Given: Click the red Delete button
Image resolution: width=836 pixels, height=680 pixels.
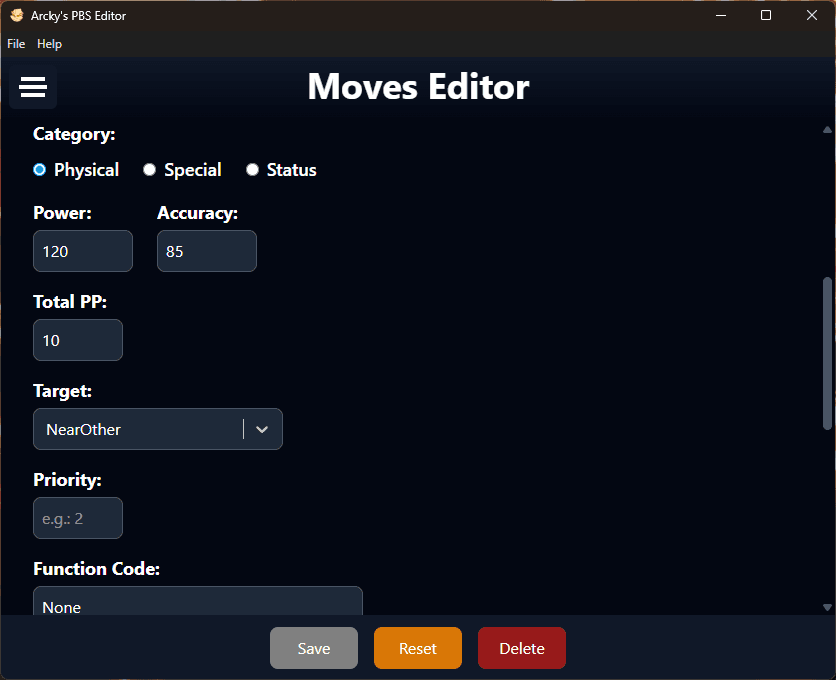Looking at the screenshot, I should click(522, 648).
